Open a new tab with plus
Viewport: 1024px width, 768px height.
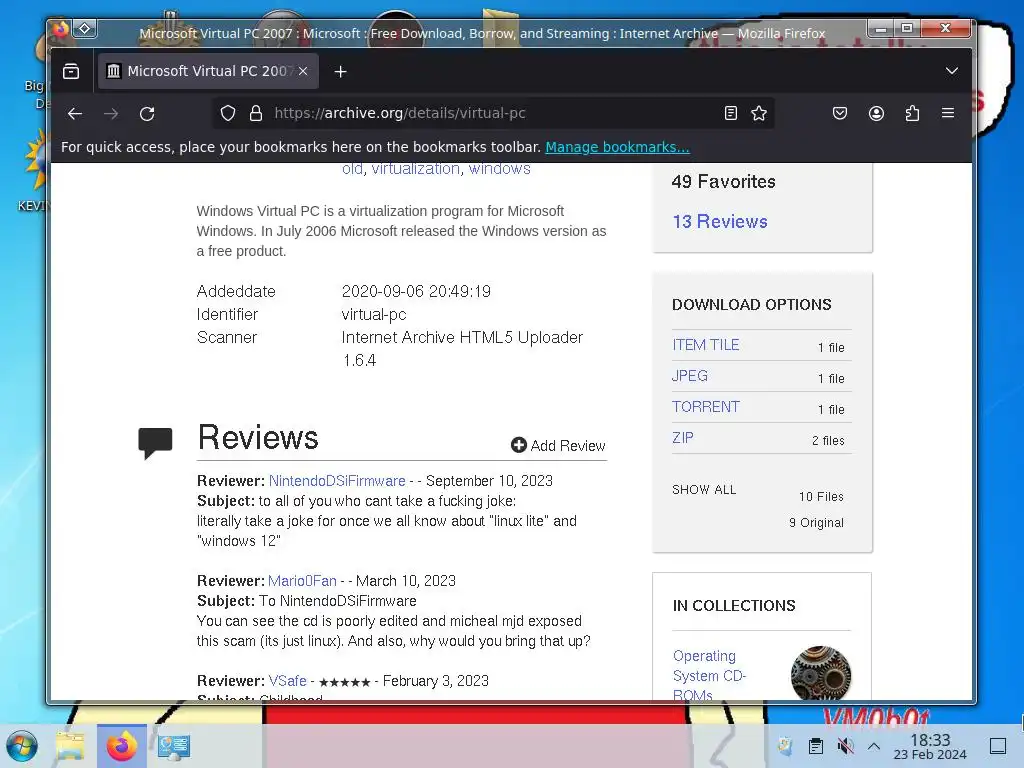tap(340, 72)
